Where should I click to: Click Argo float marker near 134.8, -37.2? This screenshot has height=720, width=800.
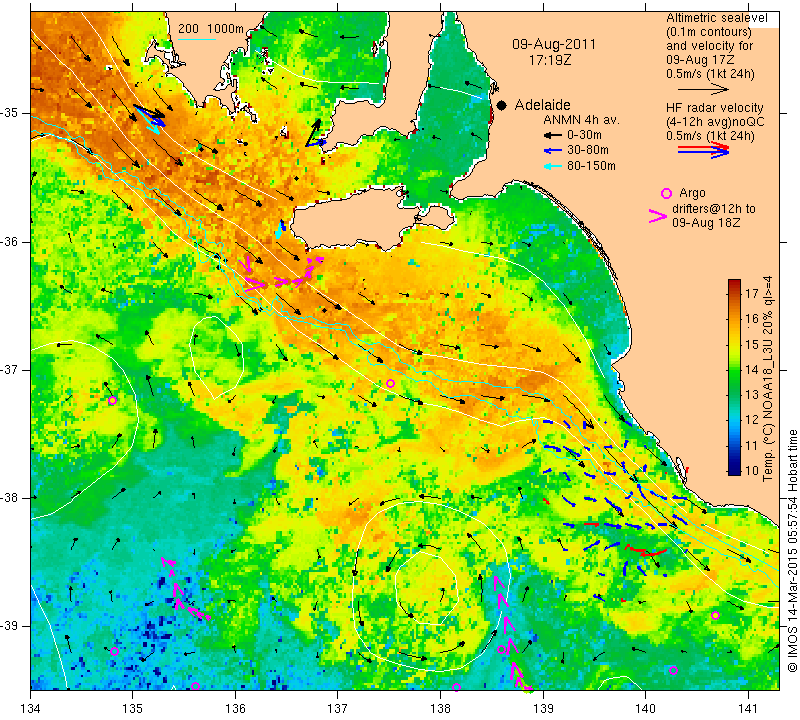112,401
